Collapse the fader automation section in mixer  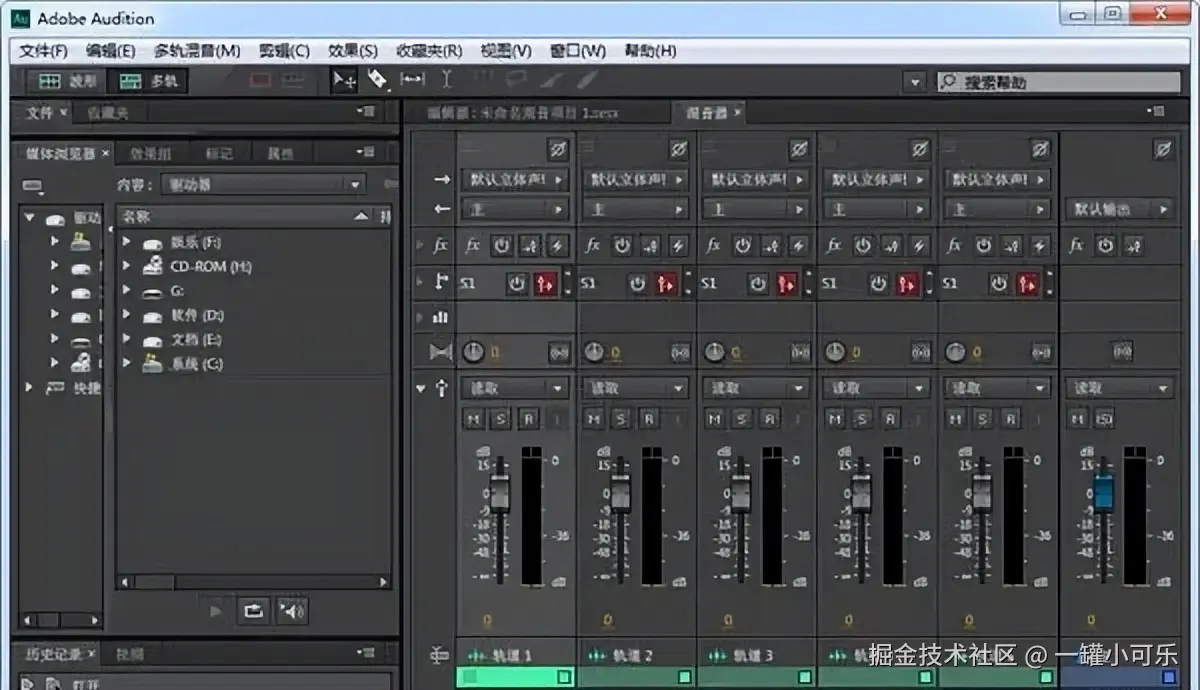(x=420, y=388)
